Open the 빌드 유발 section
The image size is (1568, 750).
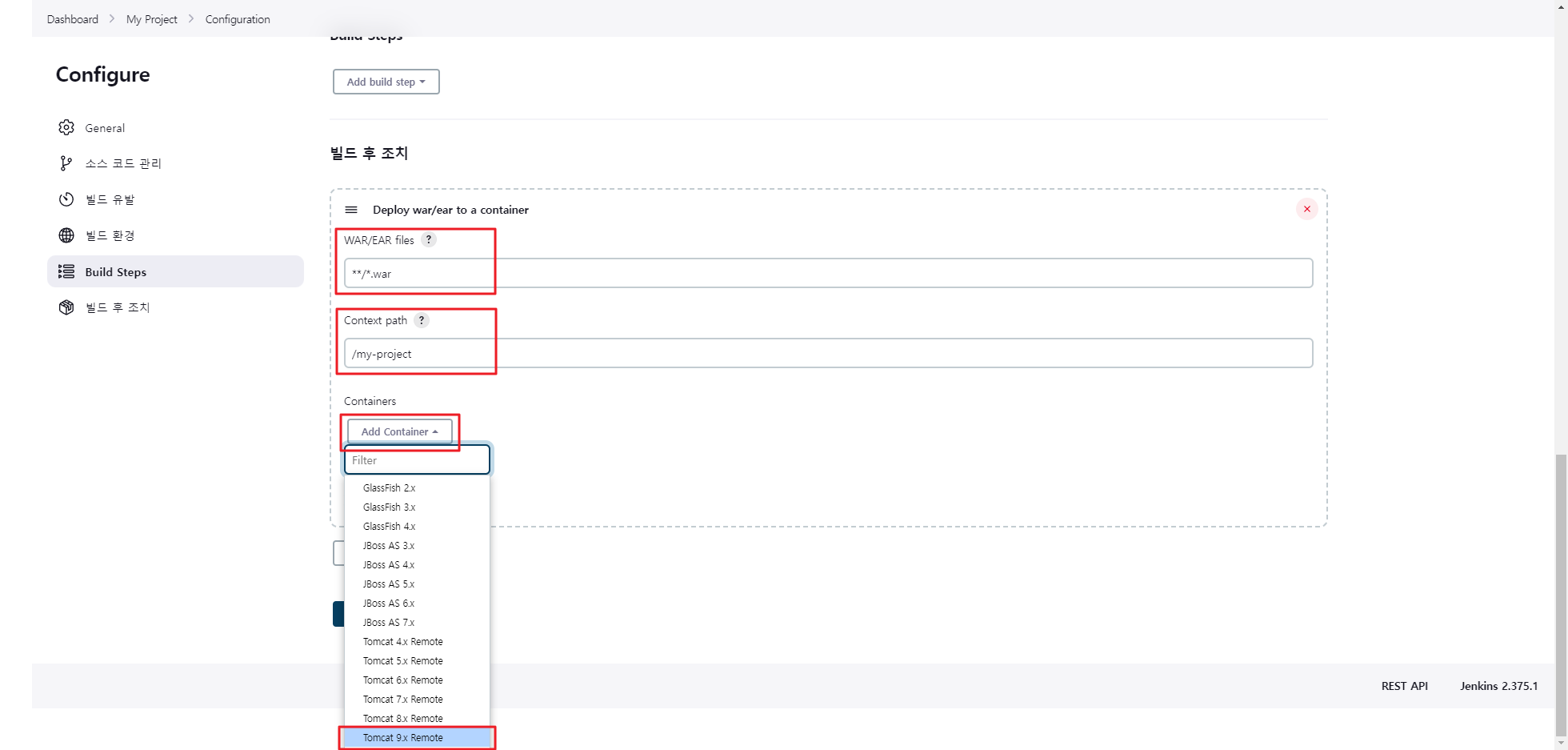[175, 199]
